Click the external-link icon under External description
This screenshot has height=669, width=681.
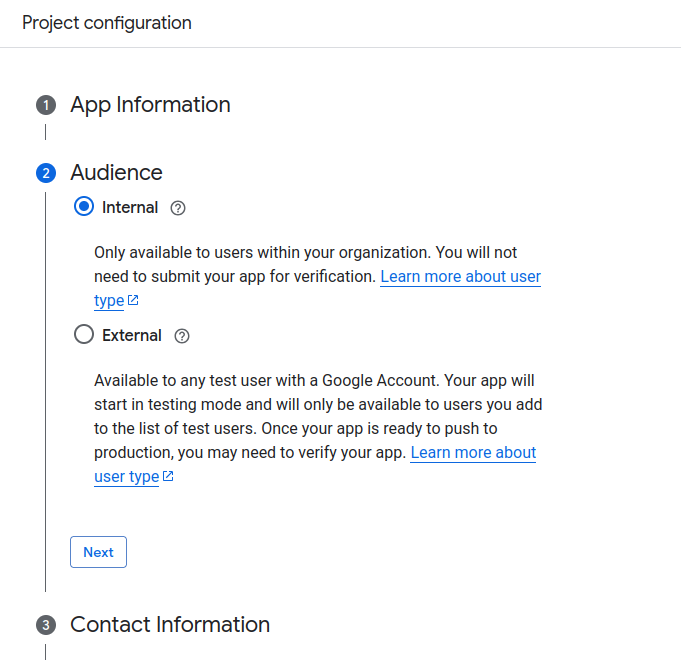click(x=168, y=476)
